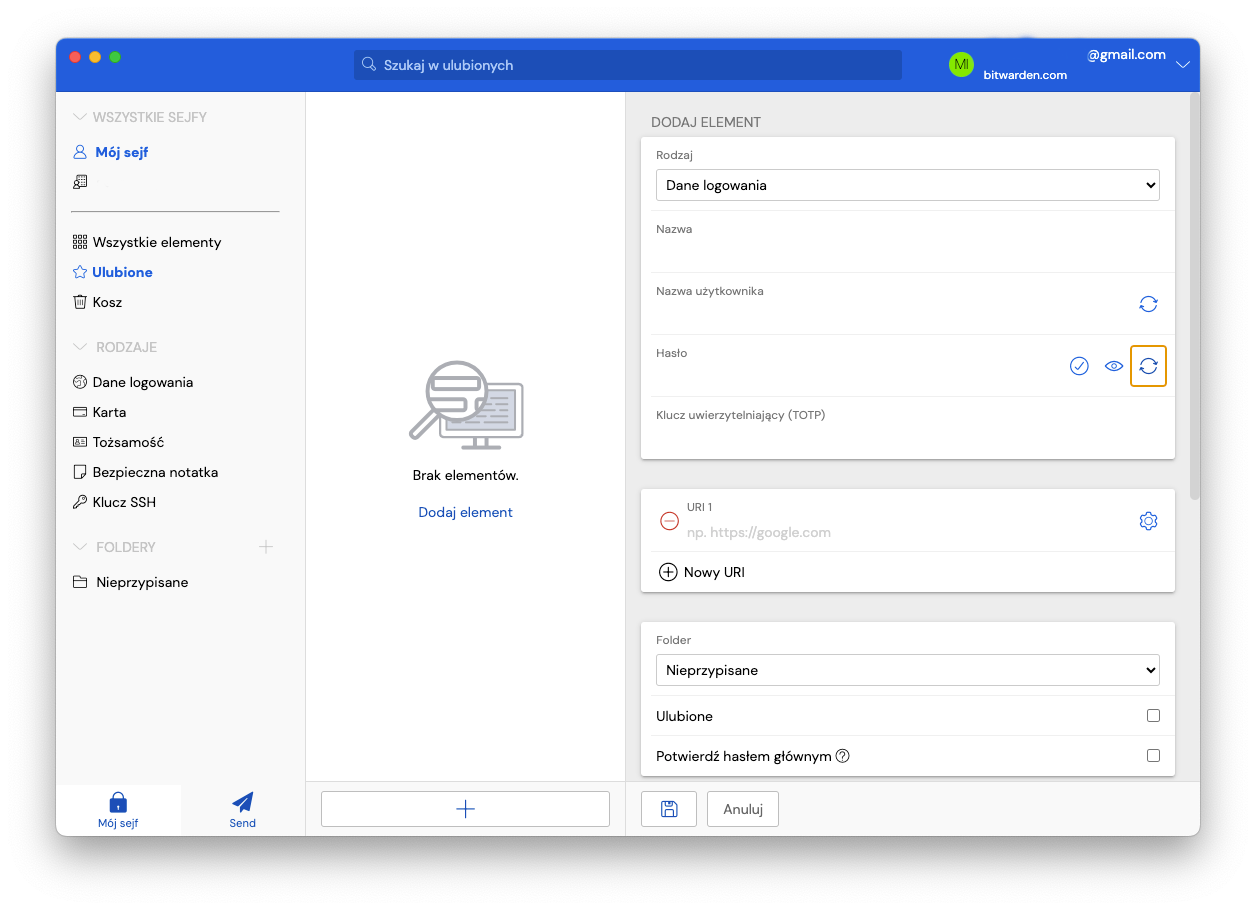Click the help icon beside Potwierdź hasłem głównym
The width and height of the screenshot is (1256, 910).
click(x=842, y=756)
